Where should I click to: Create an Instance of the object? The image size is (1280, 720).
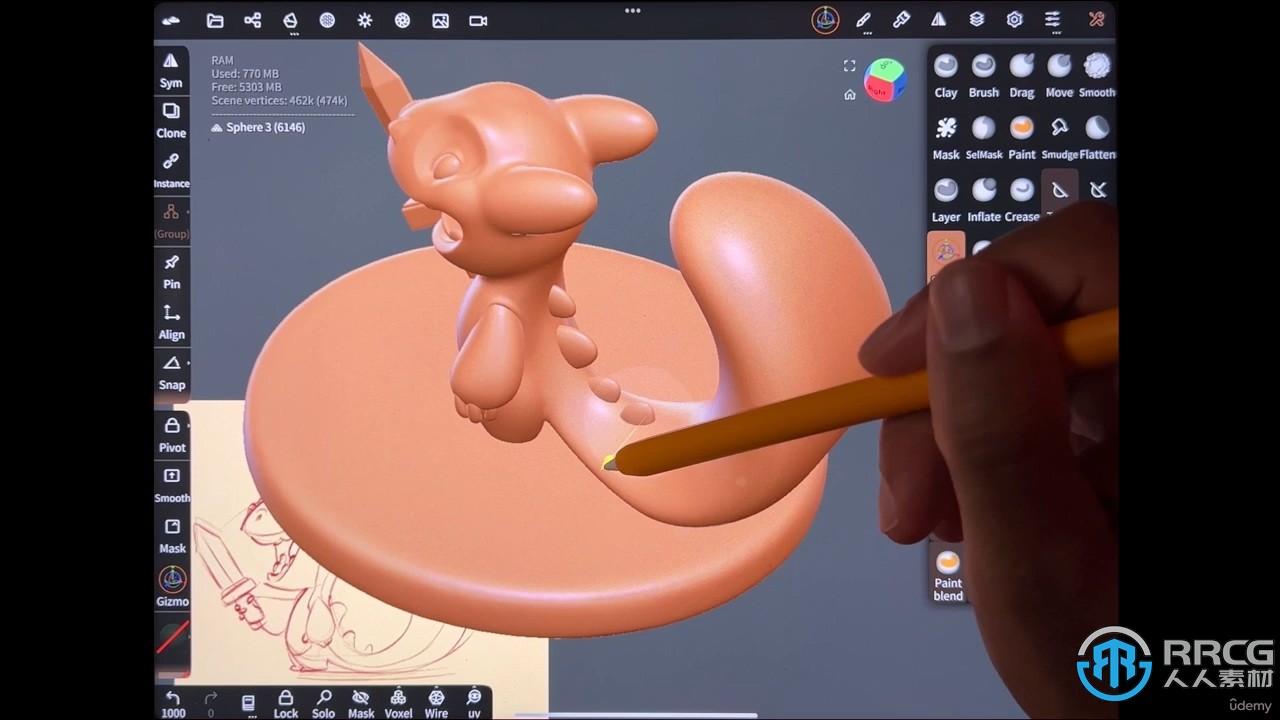coord(171,170)
